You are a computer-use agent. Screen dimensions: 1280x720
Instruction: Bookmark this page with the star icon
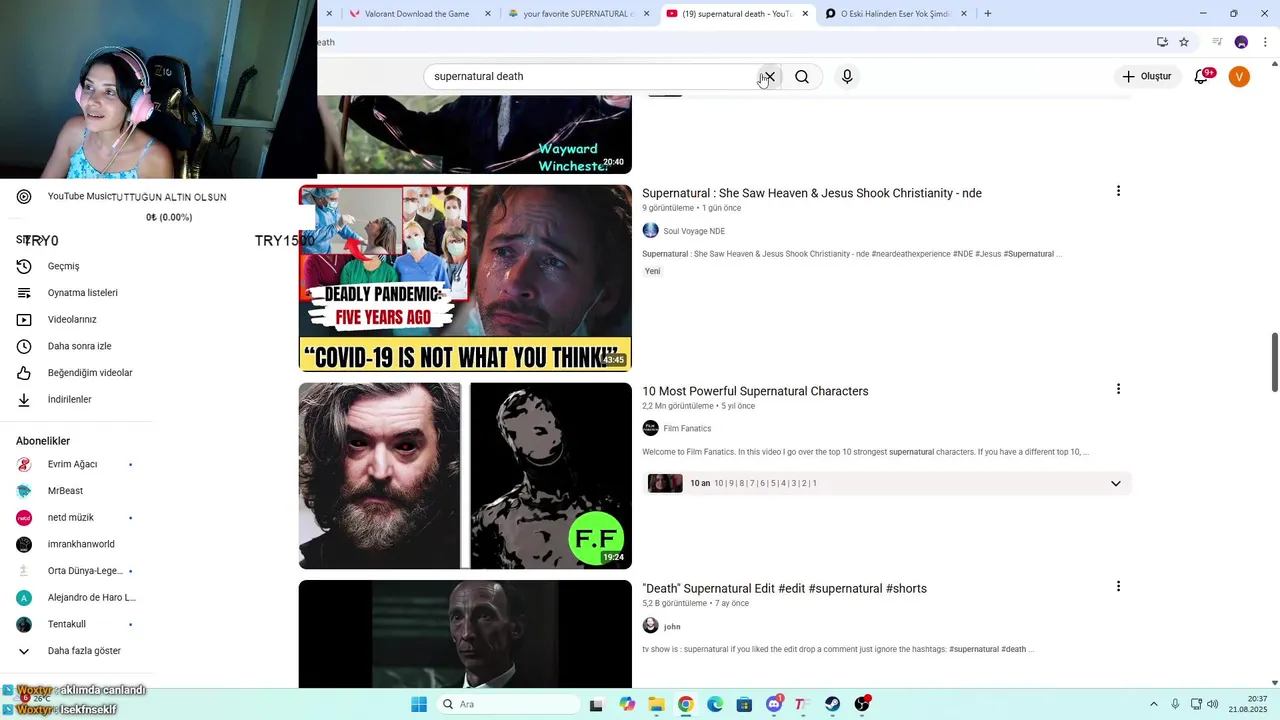[x=1184, y=42]
